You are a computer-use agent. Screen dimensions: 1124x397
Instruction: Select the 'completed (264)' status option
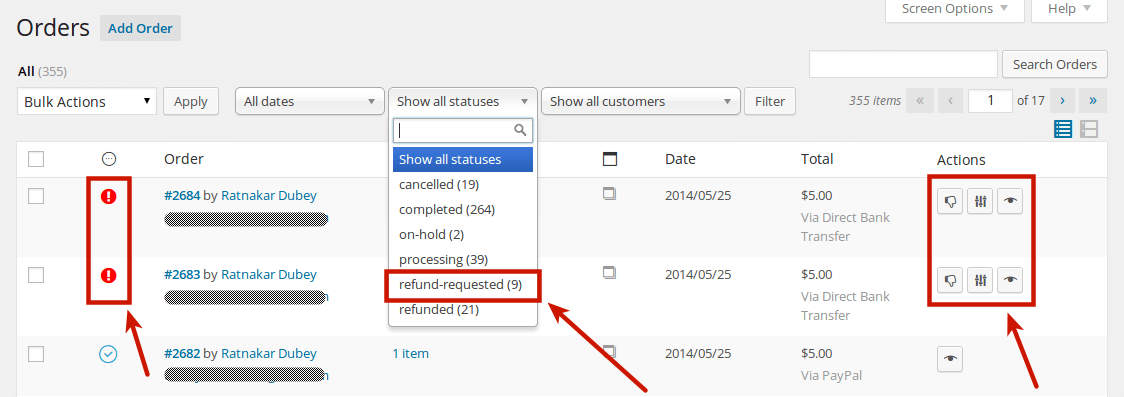tap(462, 209)
